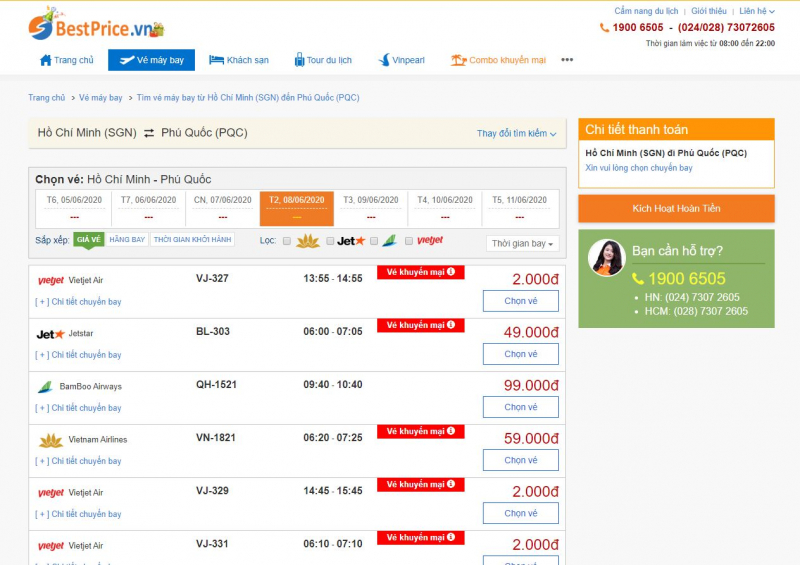
Task: Sort by GIÁ VÉ
Action: tap(89, 239)
